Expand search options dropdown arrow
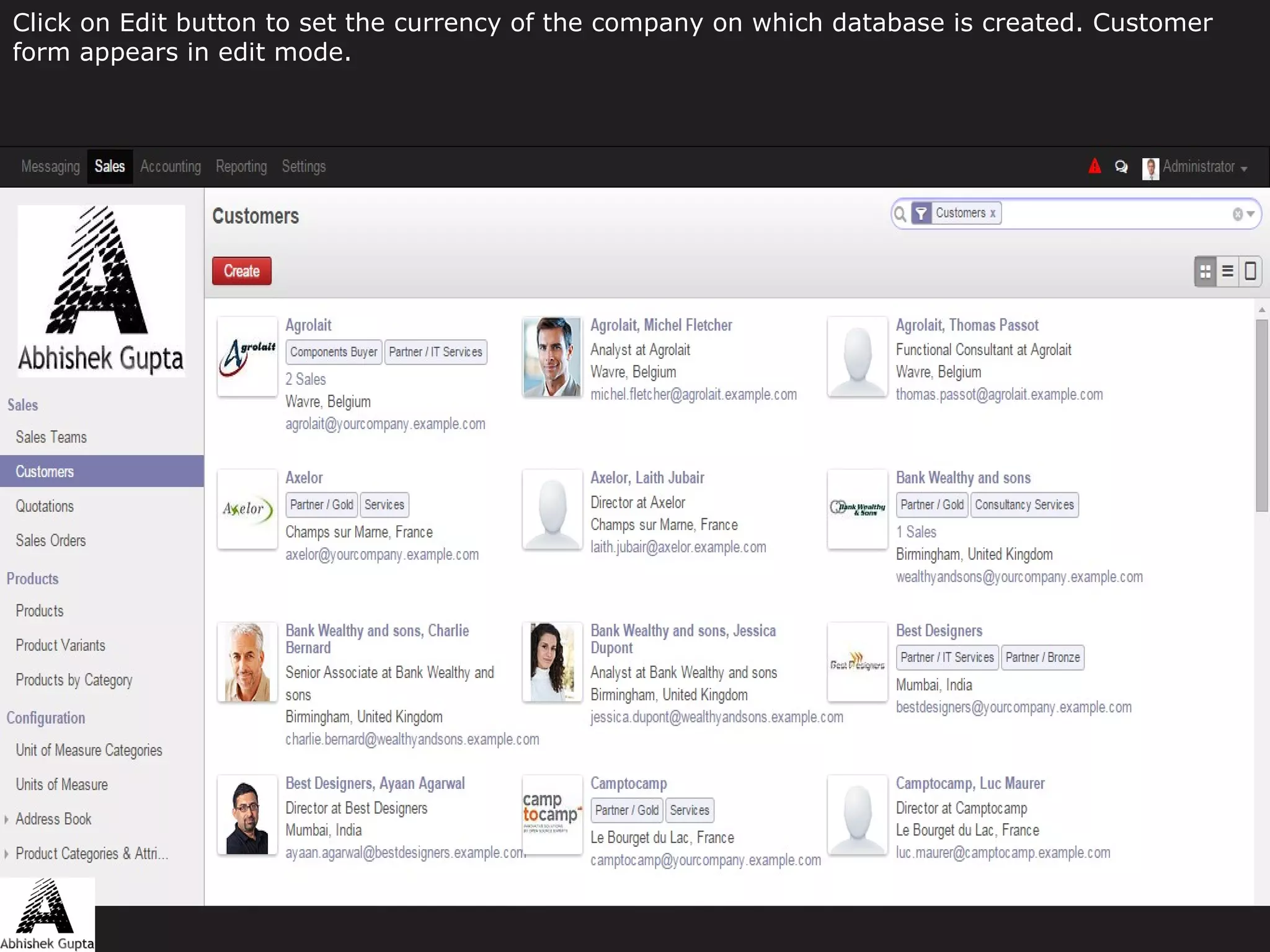The image size is (1270, 952). coord(1251,214)
